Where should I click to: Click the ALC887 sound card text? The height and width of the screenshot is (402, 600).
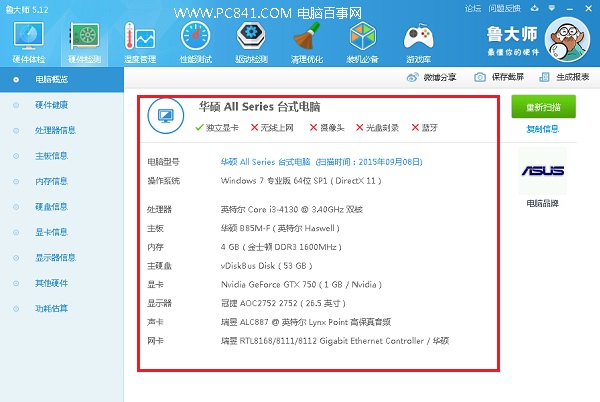tap(306, 322)
